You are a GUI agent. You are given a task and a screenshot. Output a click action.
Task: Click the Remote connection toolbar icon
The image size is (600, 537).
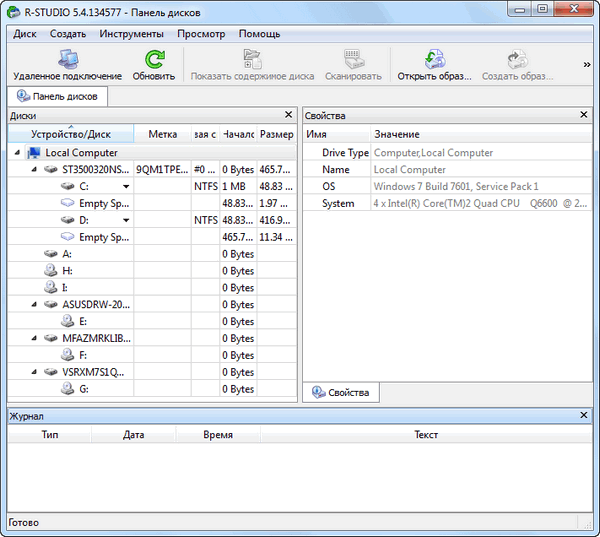tap(67, 60)
